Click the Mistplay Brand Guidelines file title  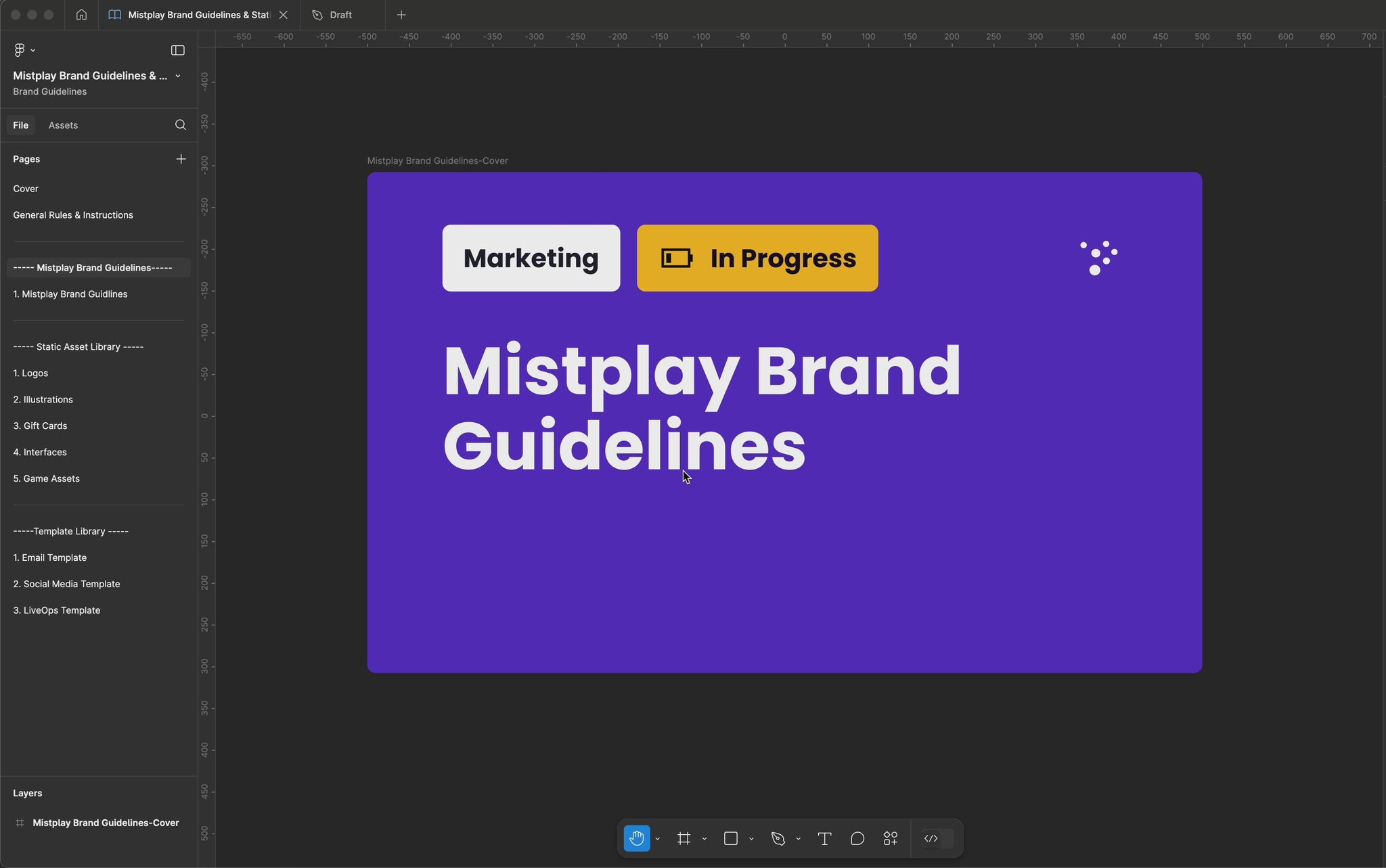point(90,76)
